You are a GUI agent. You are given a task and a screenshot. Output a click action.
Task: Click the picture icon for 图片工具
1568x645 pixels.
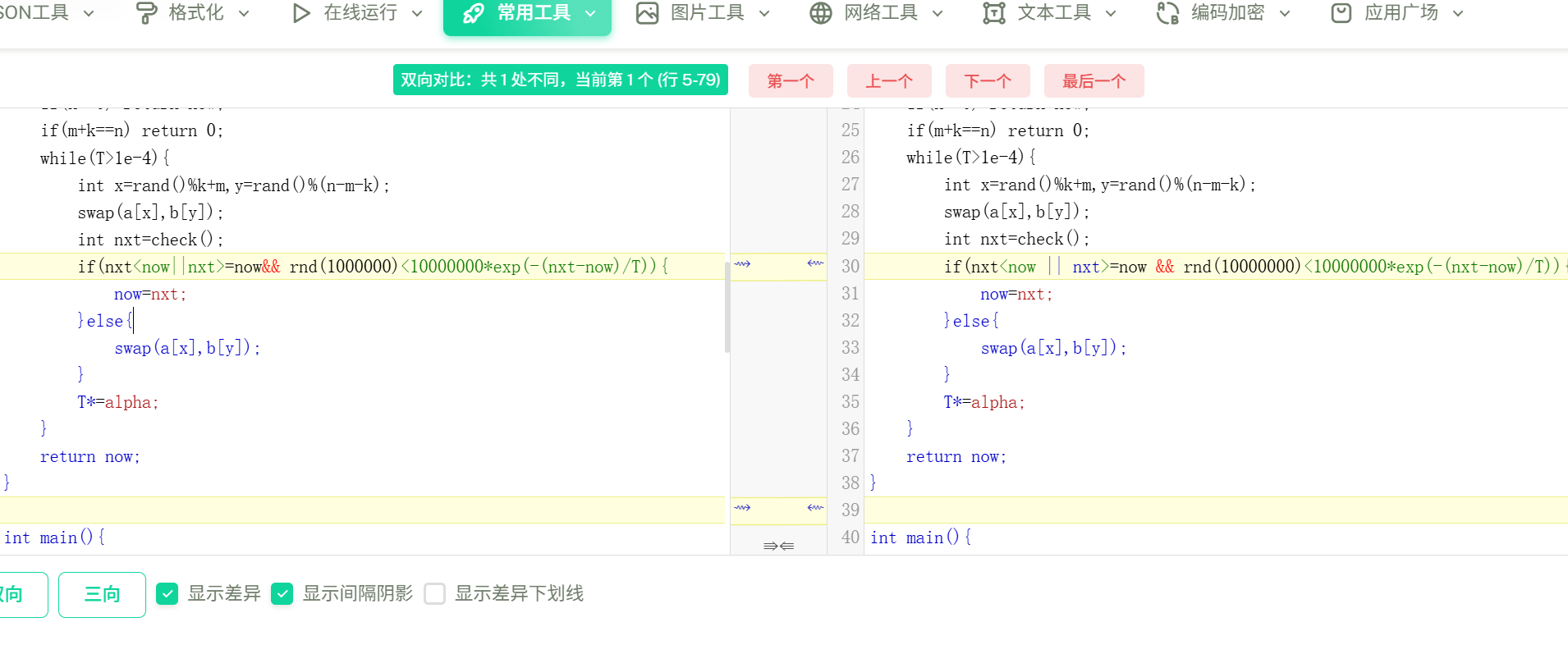(648, 13)
